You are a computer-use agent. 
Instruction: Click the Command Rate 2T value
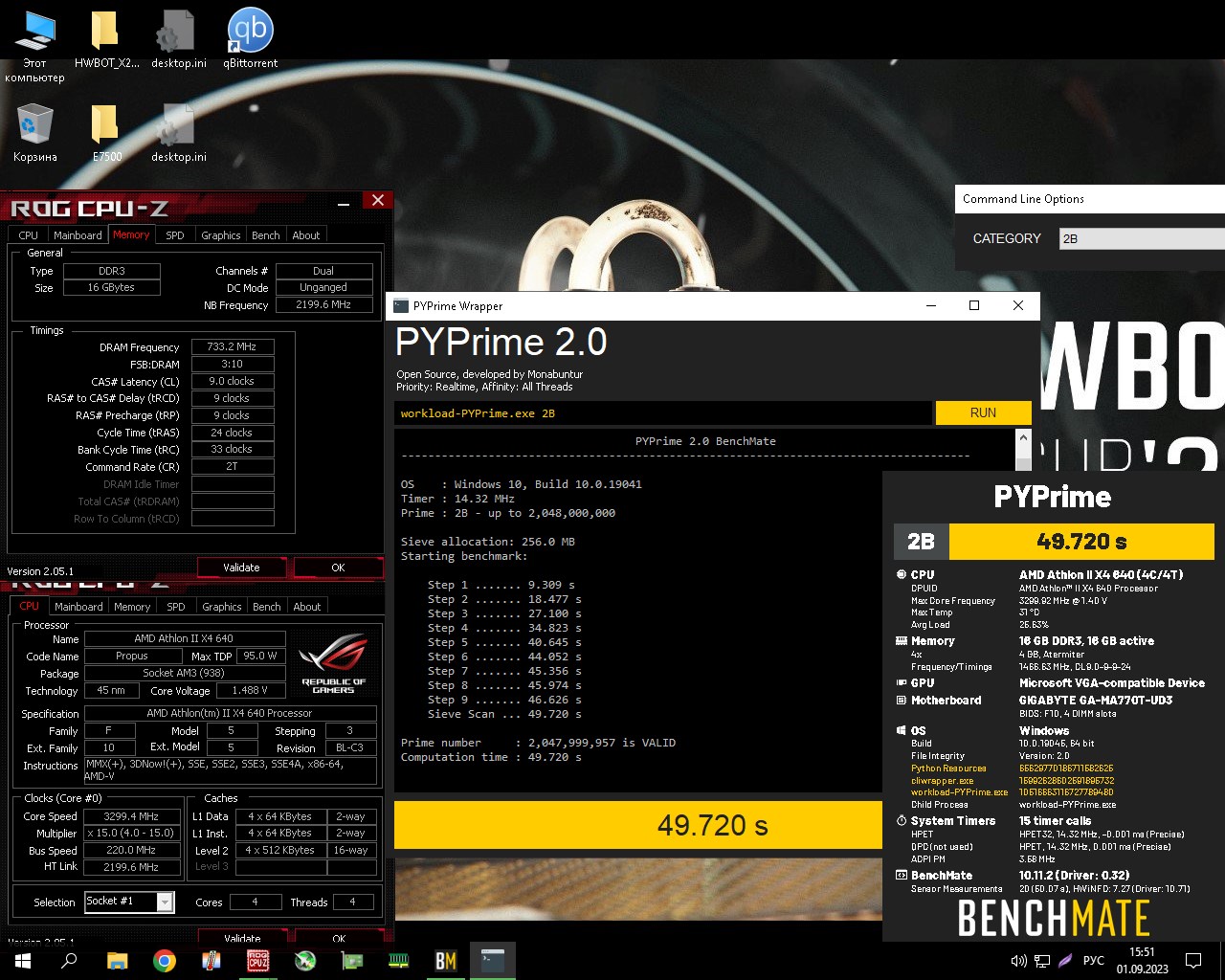(x=233, y=466)
